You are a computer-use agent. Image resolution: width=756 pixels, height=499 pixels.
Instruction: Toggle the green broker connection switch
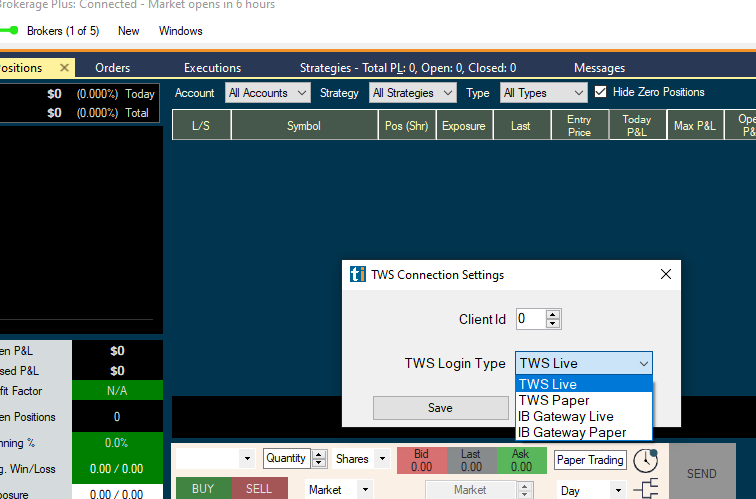(9, 30)
